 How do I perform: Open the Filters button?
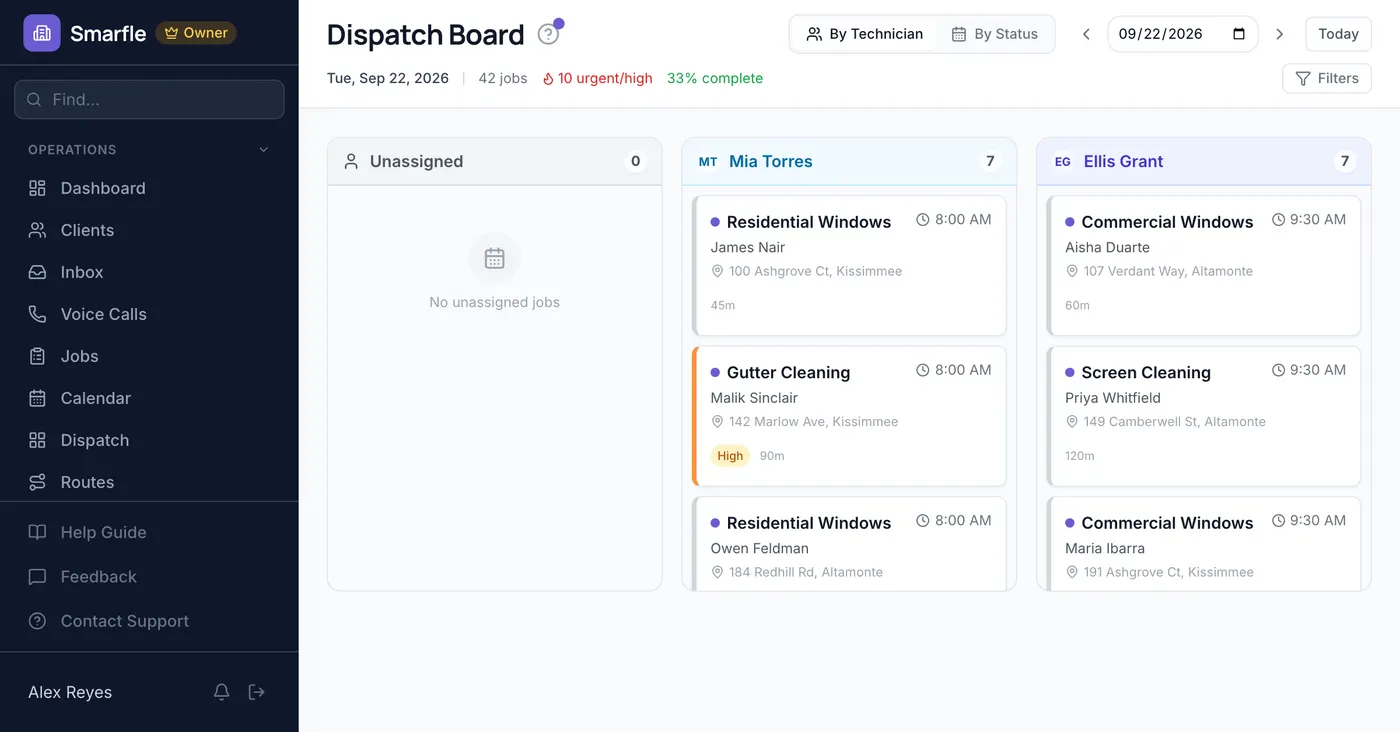(1327, 78)
